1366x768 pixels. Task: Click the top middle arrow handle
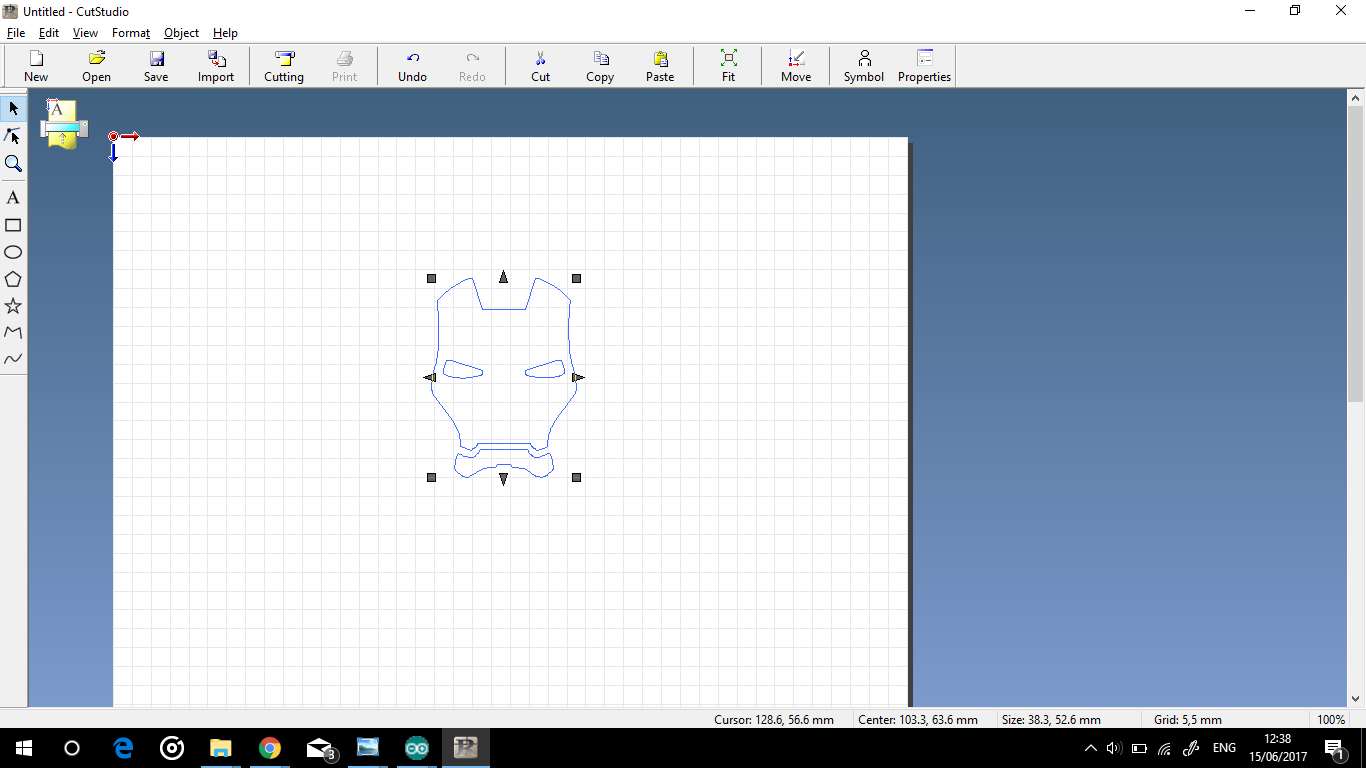click(503, 276)
